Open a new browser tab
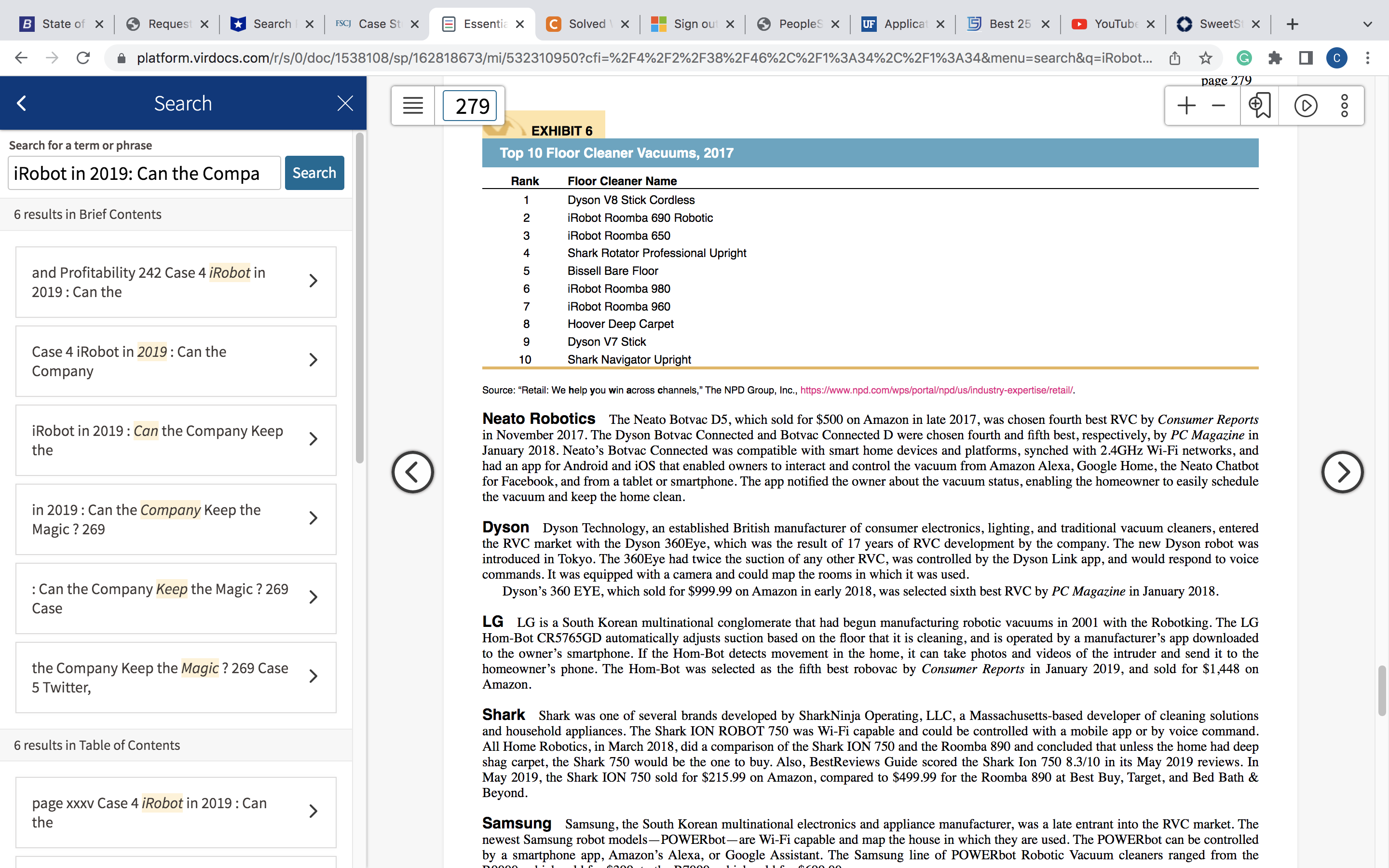The height and width of the screenshot is (868, 1389). click(1292, 24)
